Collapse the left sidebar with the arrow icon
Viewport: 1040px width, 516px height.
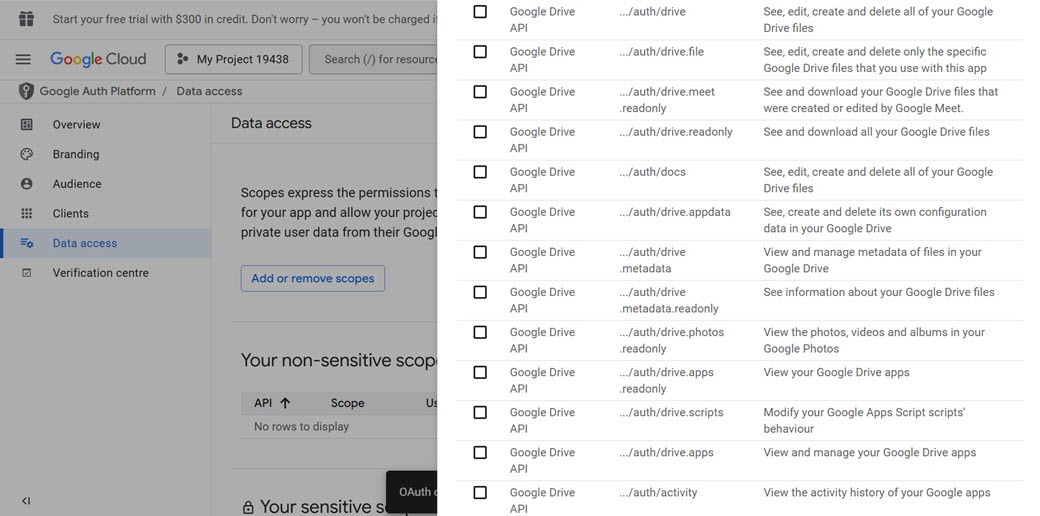point(26,501)
